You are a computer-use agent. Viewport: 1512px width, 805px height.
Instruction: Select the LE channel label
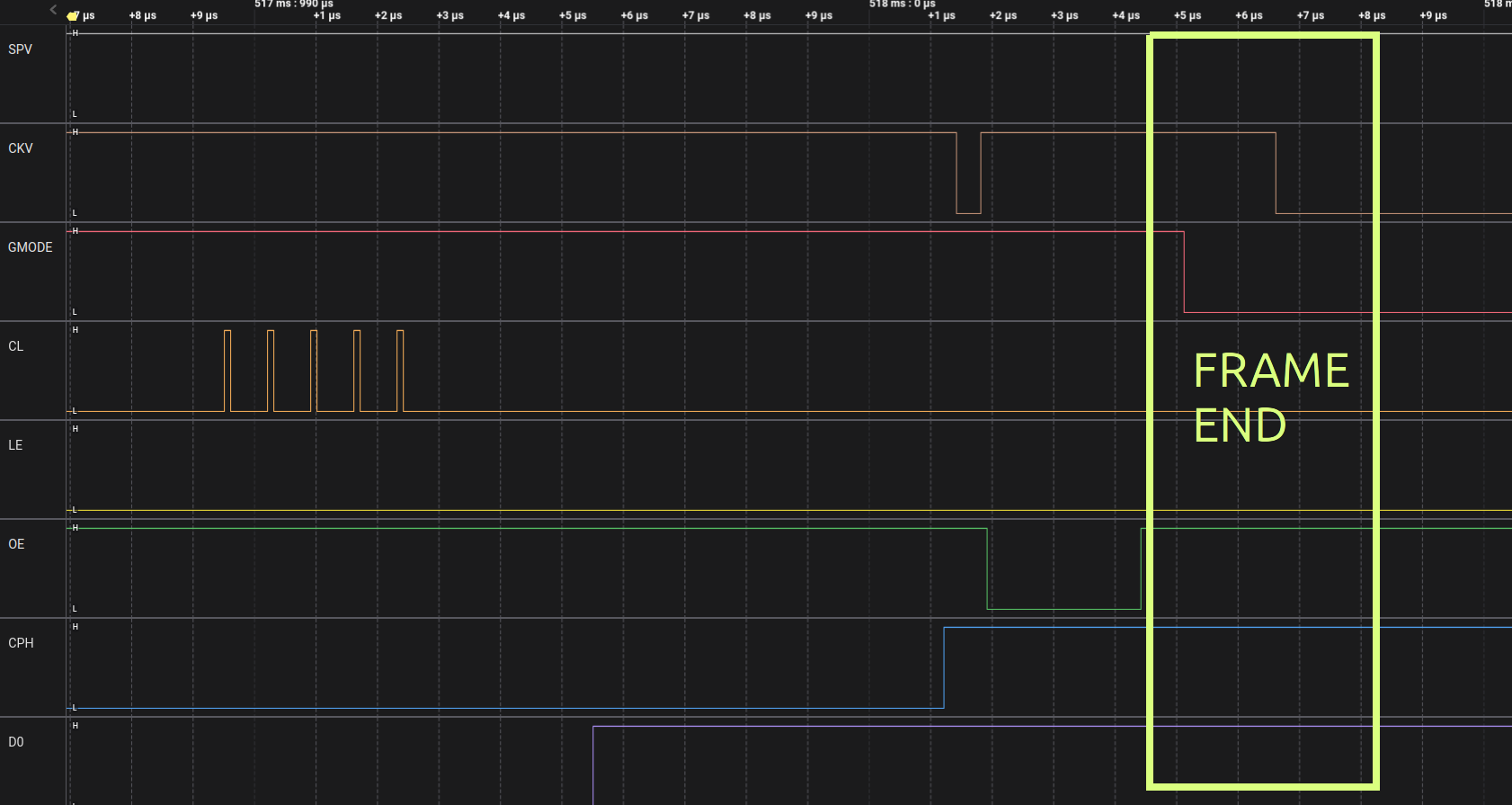tap(15, 445)
